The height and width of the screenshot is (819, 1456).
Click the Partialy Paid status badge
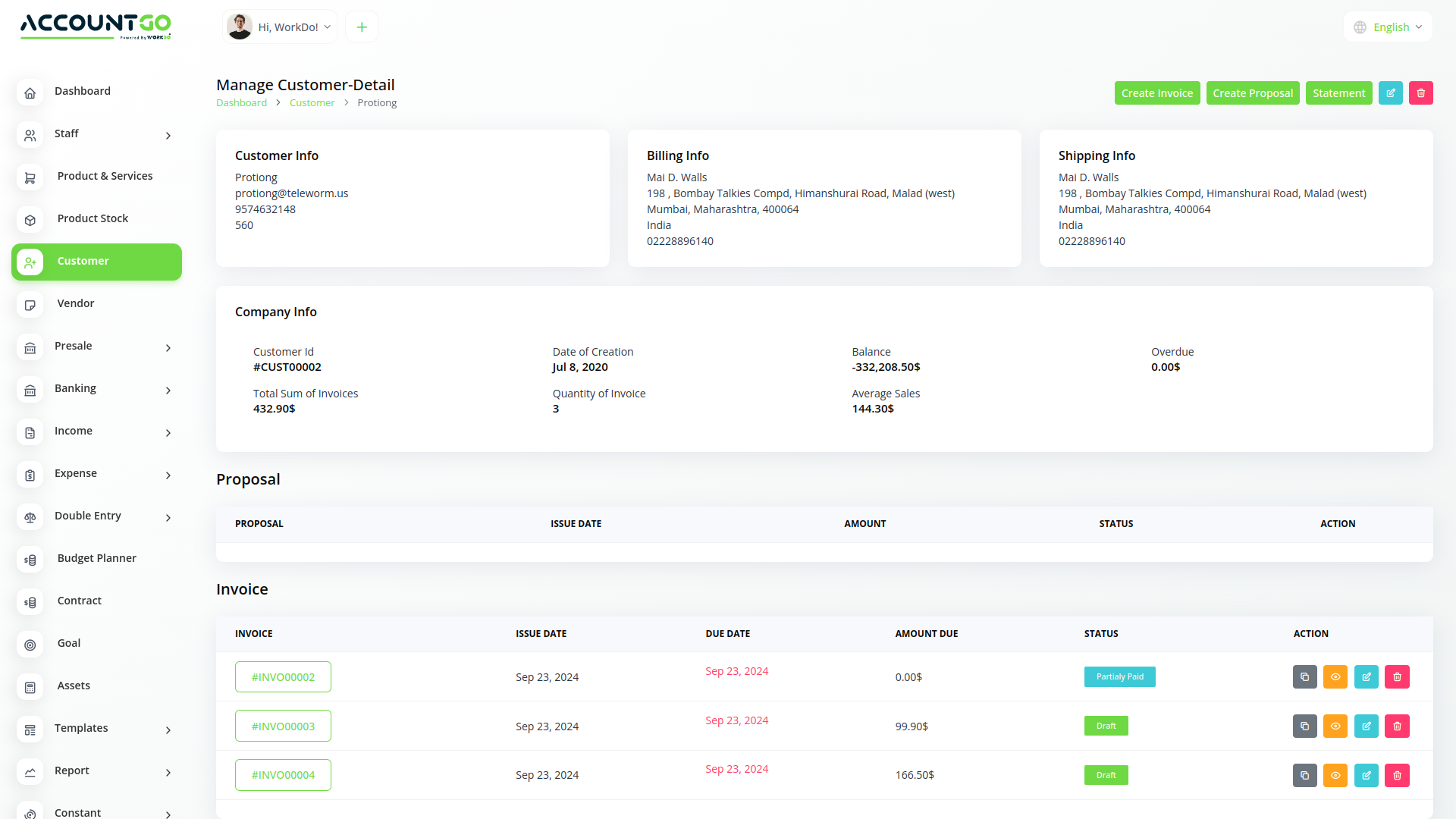(x=1119, y=677)
